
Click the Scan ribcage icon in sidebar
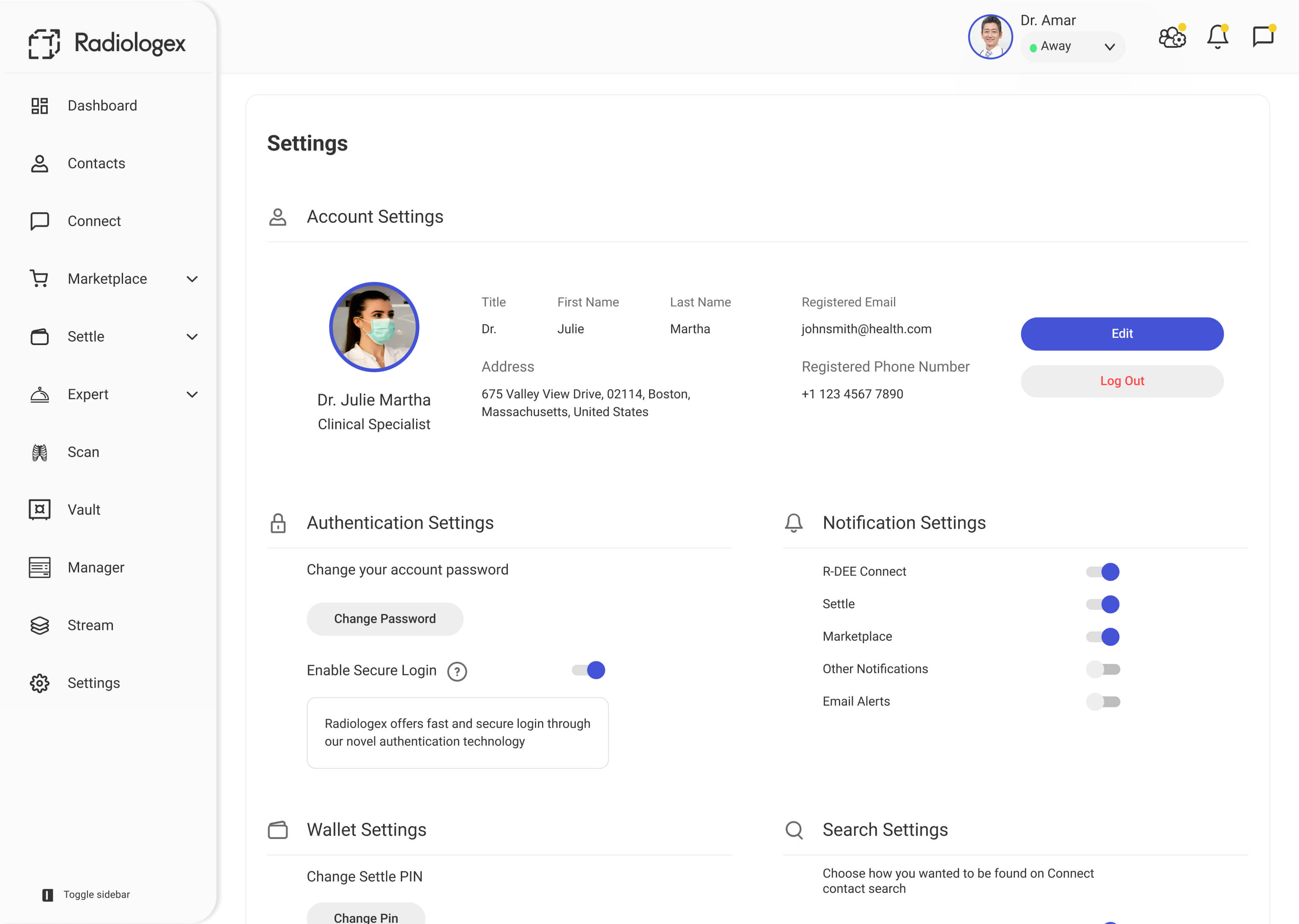40,452
